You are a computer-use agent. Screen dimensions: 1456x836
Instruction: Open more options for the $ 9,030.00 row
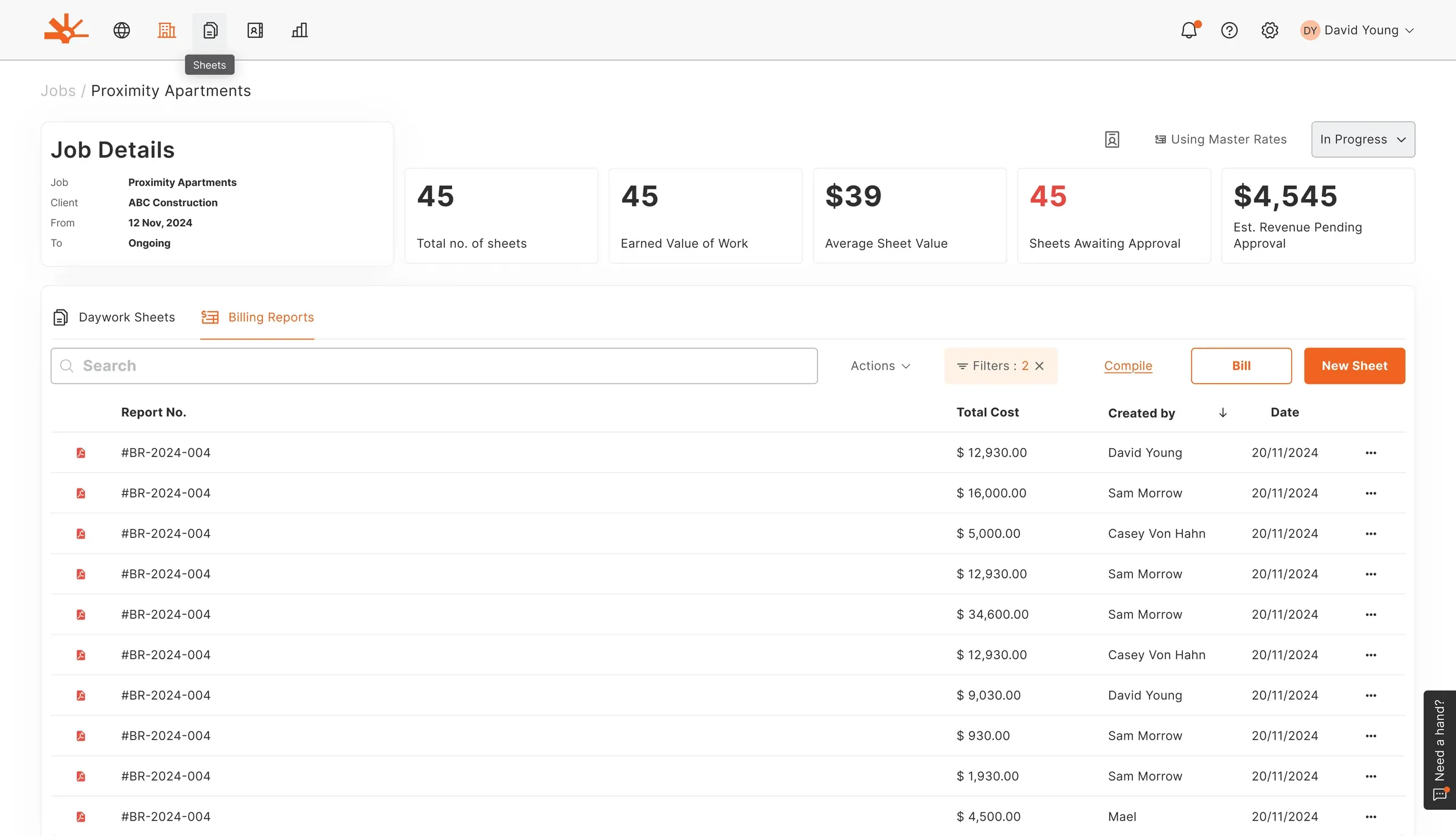(1371, 696)
